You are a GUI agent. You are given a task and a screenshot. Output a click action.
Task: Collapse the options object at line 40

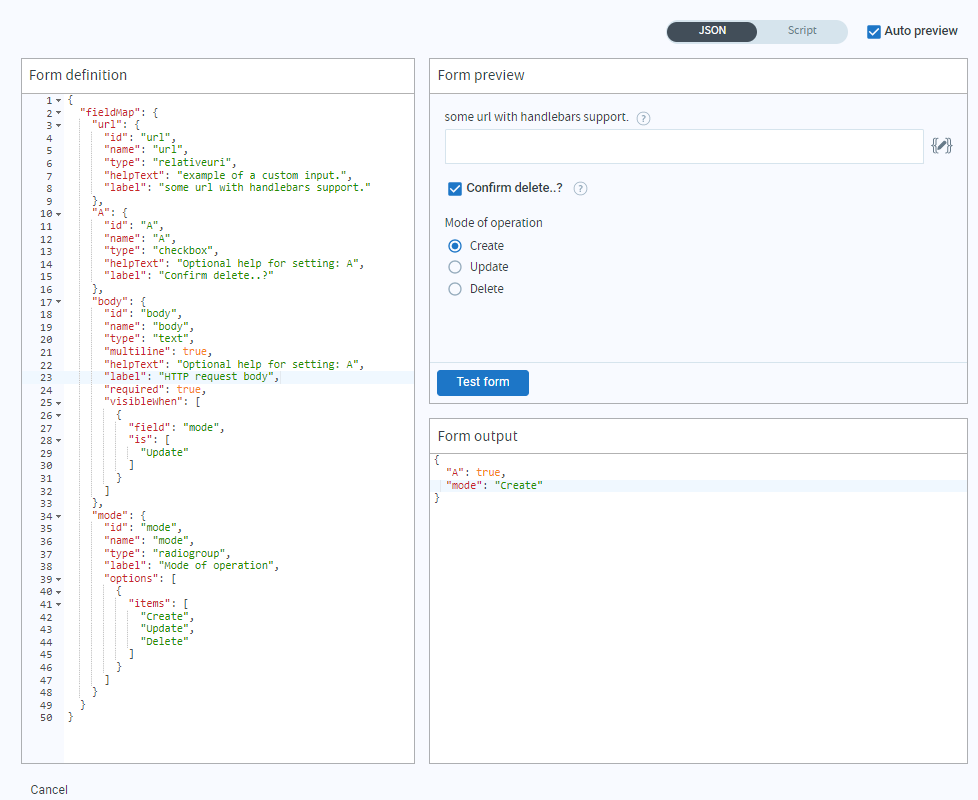[59, 592]
